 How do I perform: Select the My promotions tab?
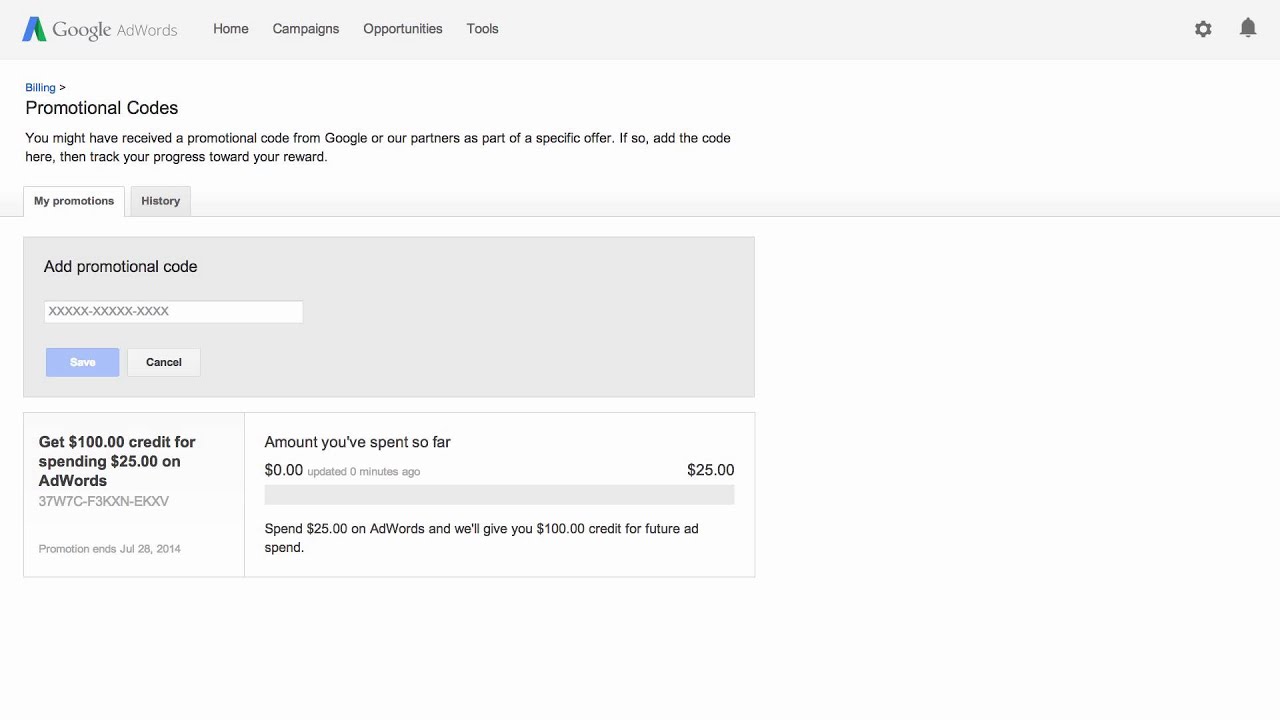74,201
